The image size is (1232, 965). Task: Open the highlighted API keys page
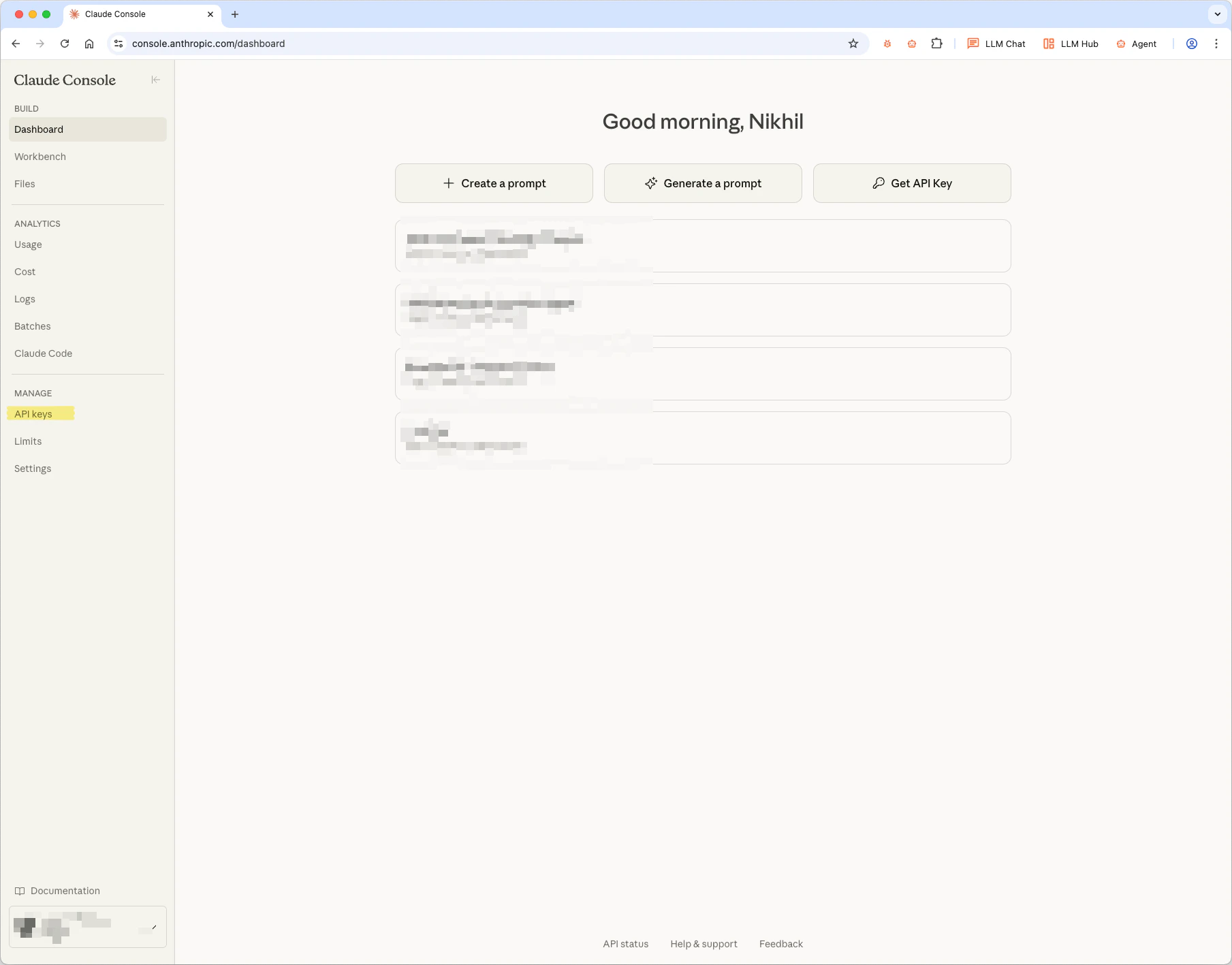coord(34,413)
